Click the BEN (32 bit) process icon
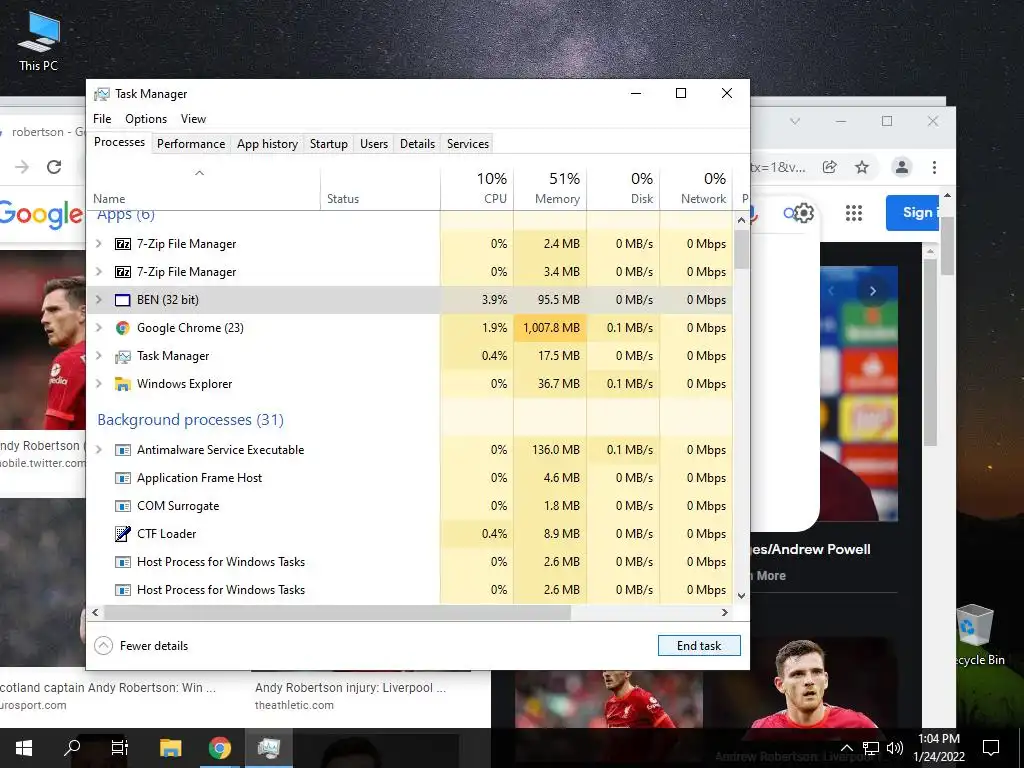Viewport: 1024px width, 768px height. point(123,300)
